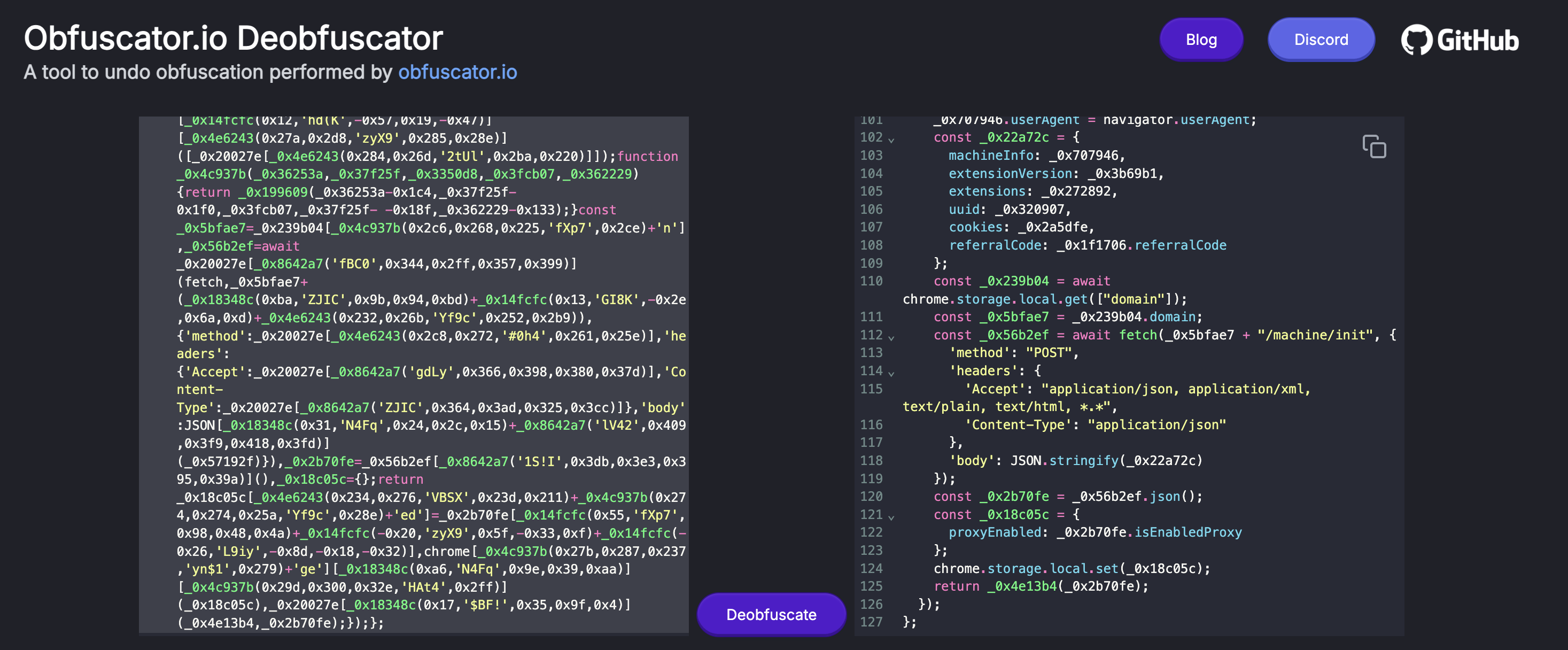The image size is (1568, 650).
Task: Click proxyEnabled property on line 122
Action: point(995,532)
